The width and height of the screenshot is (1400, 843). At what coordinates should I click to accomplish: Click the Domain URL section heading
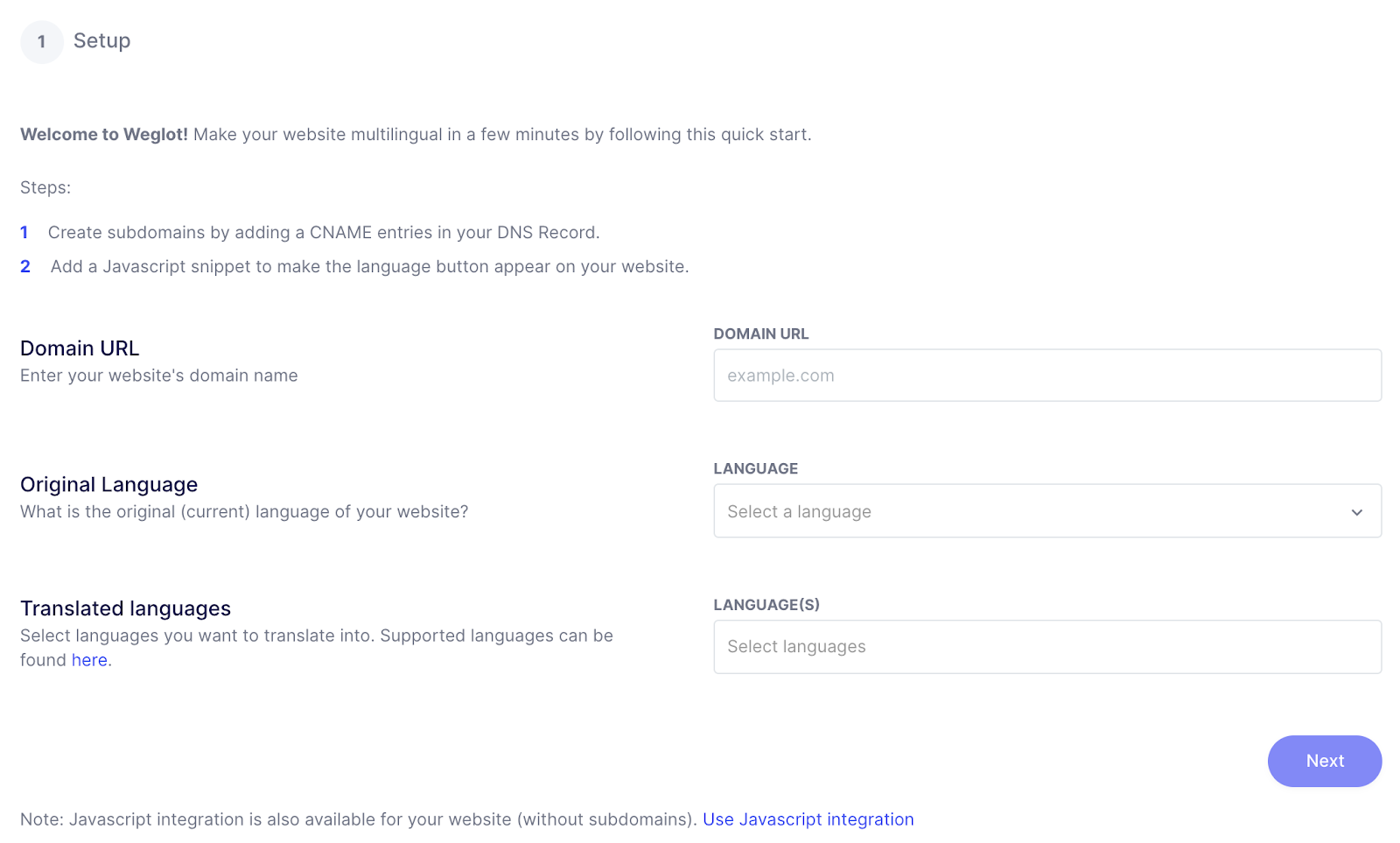79,348
